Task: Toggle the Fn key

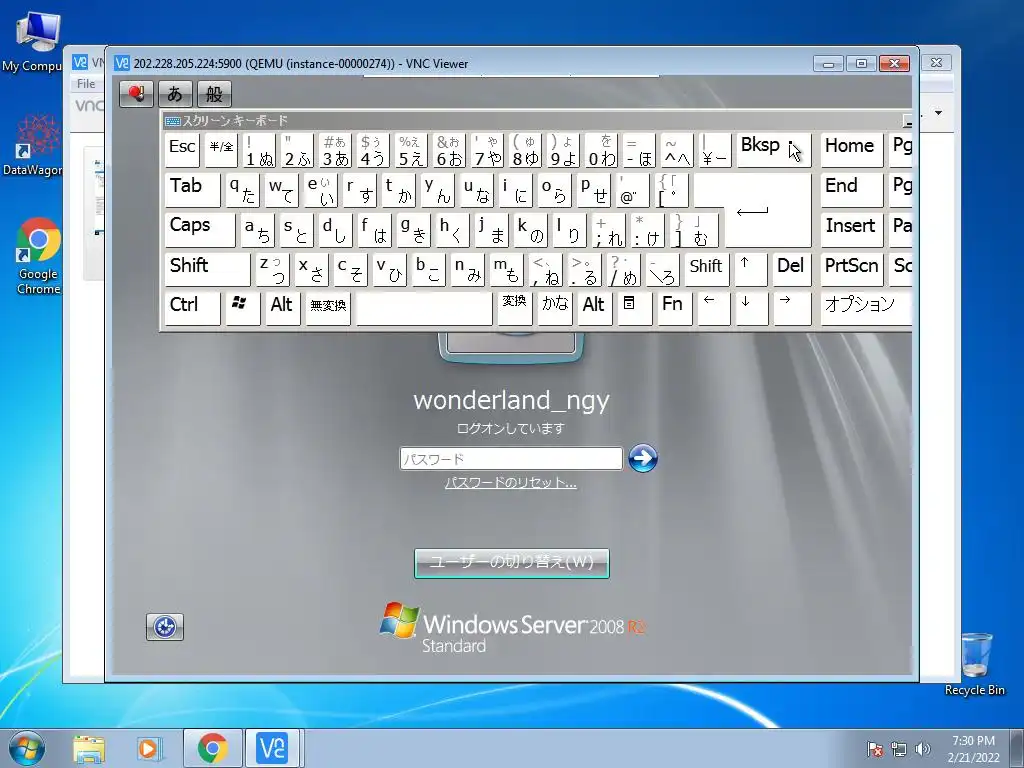Action: [674, 308]
